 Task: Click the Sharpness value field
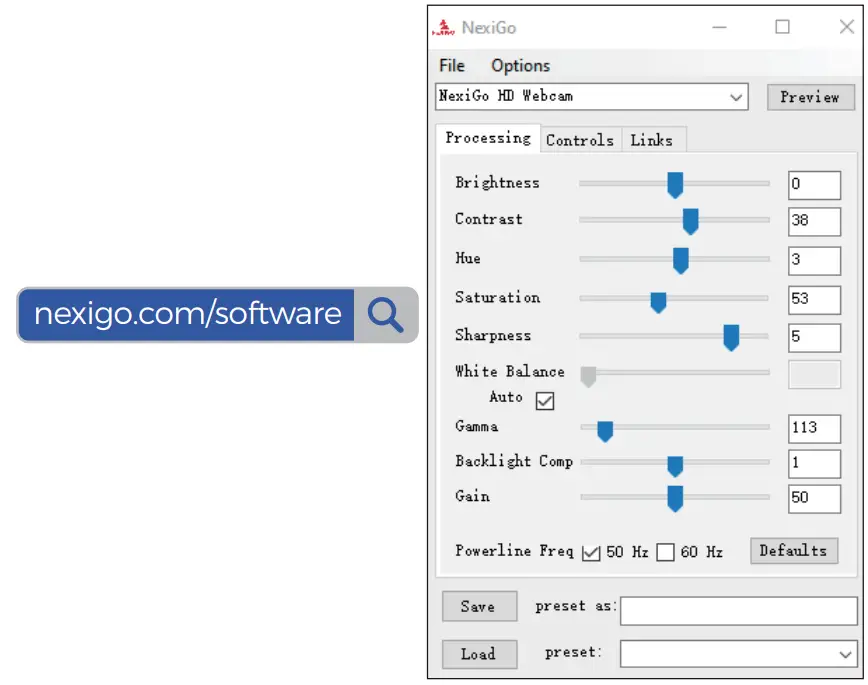pyautogui.click(x=814, y=338)
